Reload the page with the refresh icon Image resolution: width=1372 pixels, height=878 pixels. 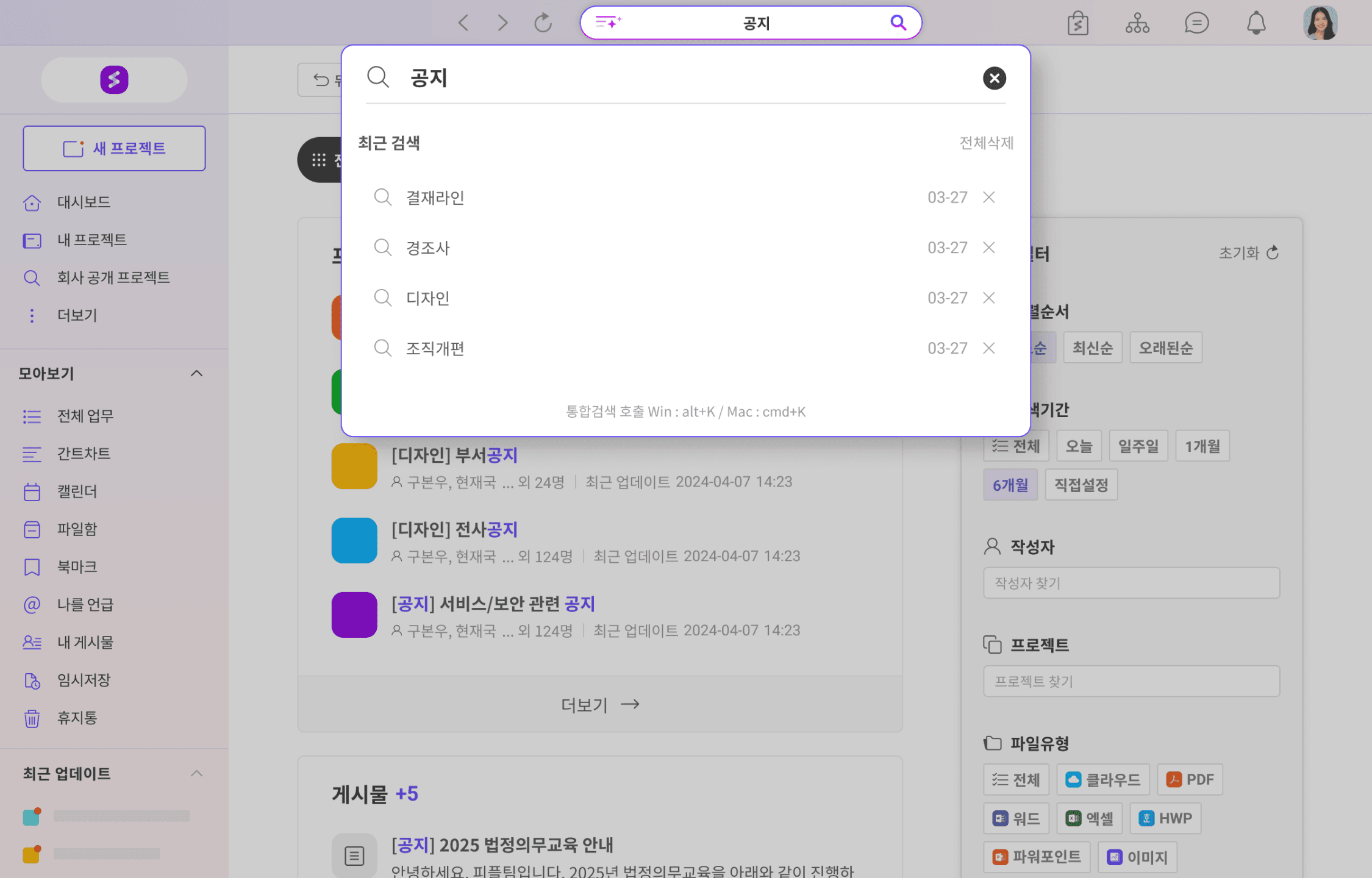543,23
